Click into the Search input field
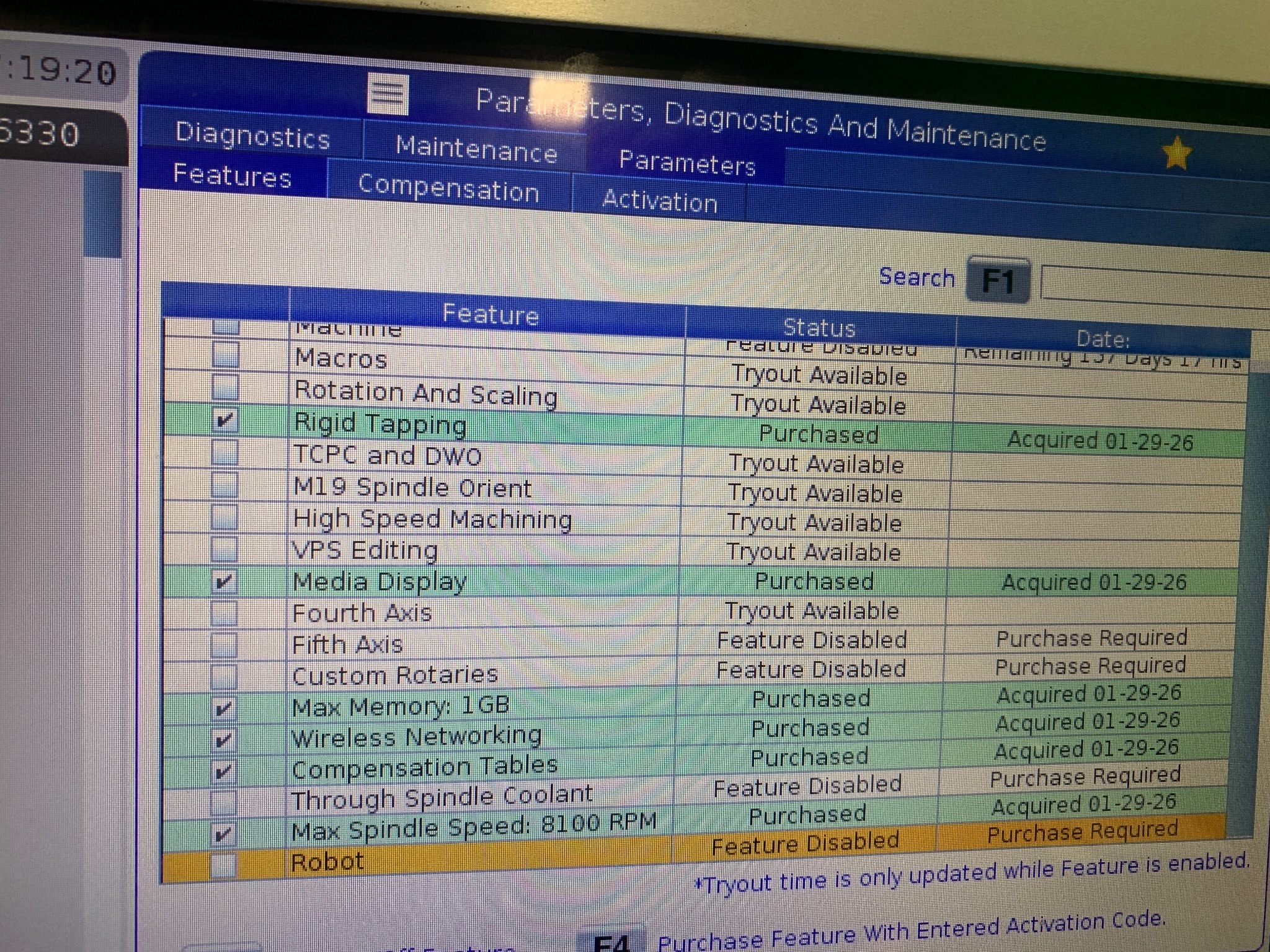Screen dimensions: 1270x952 pyautogui.click(x=1153, y=286)
